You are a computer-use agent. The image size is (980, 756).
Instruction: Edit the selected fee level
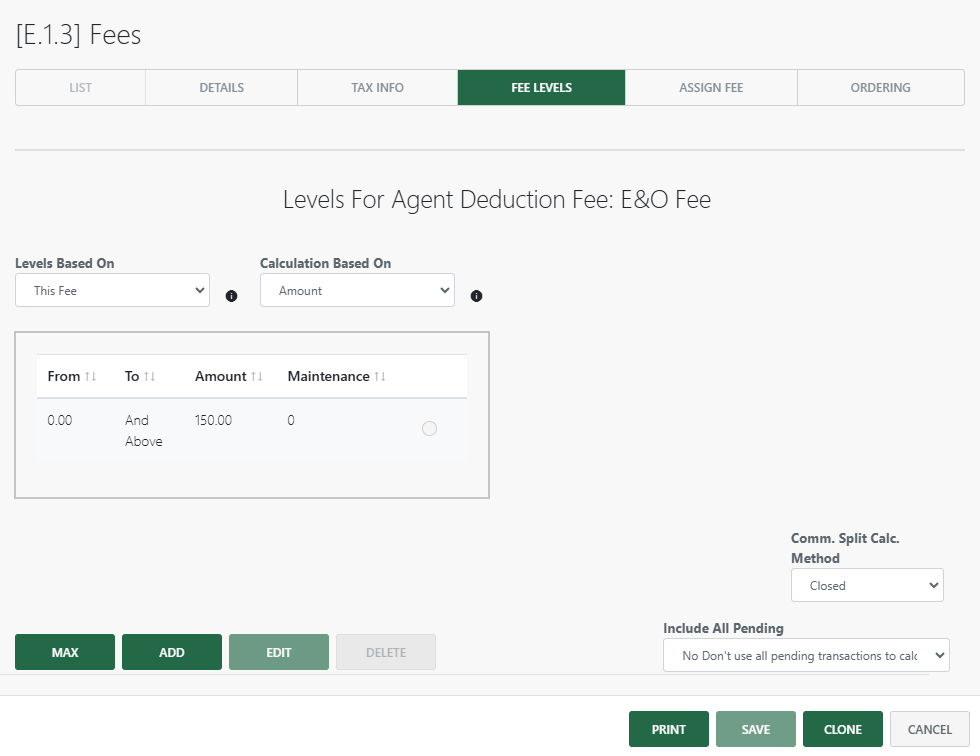tap(278, 651)
